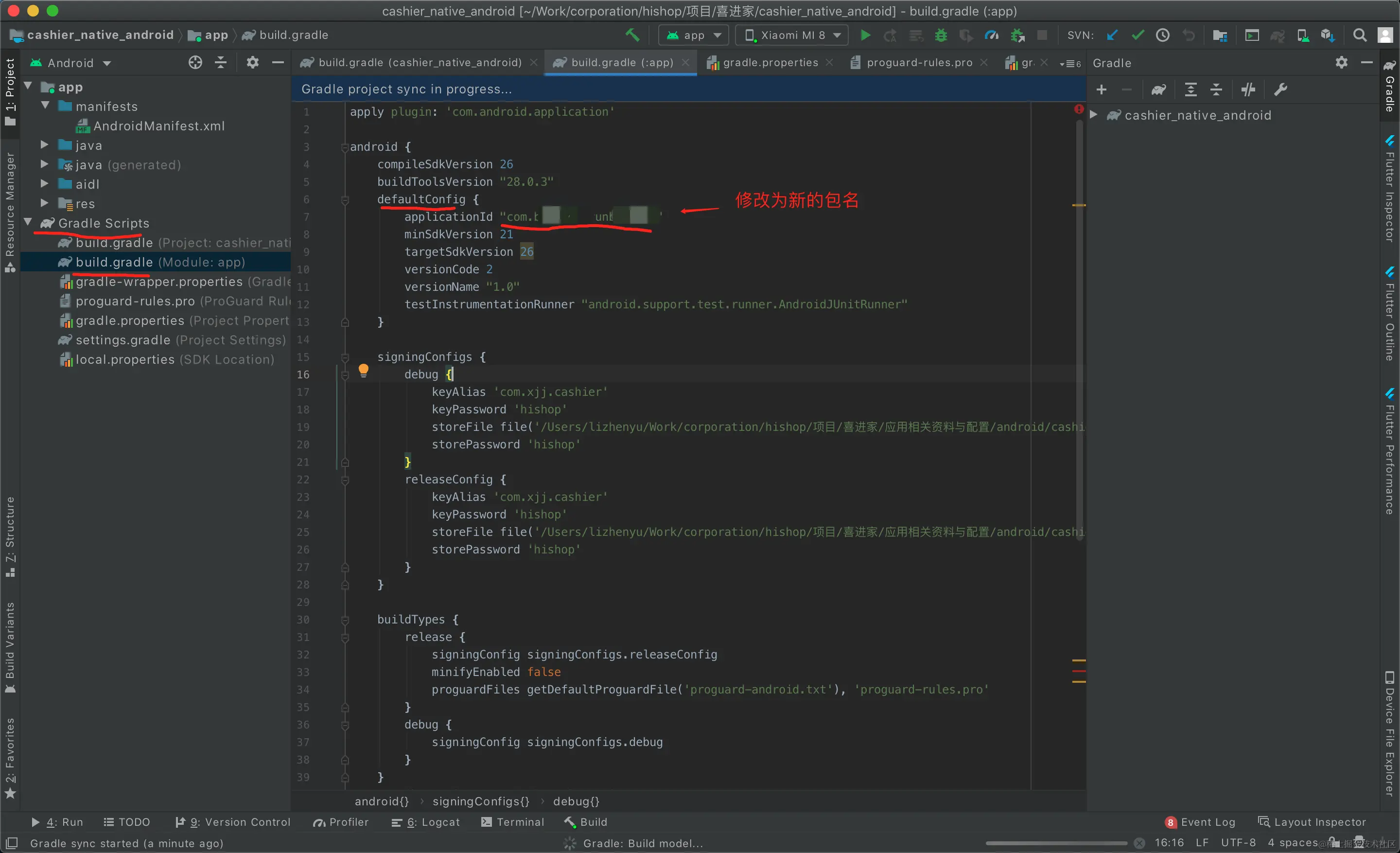The image size is (1400, 853).
Task: Switch to the gradle.properties editor tab
Action: point(770,63)
